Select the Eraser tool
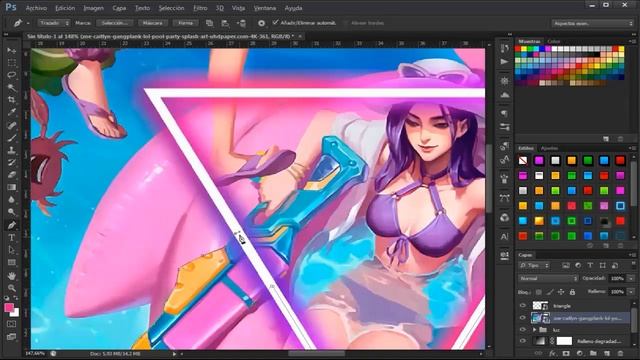This screenshot has width=640, height=360. point(11,175)
